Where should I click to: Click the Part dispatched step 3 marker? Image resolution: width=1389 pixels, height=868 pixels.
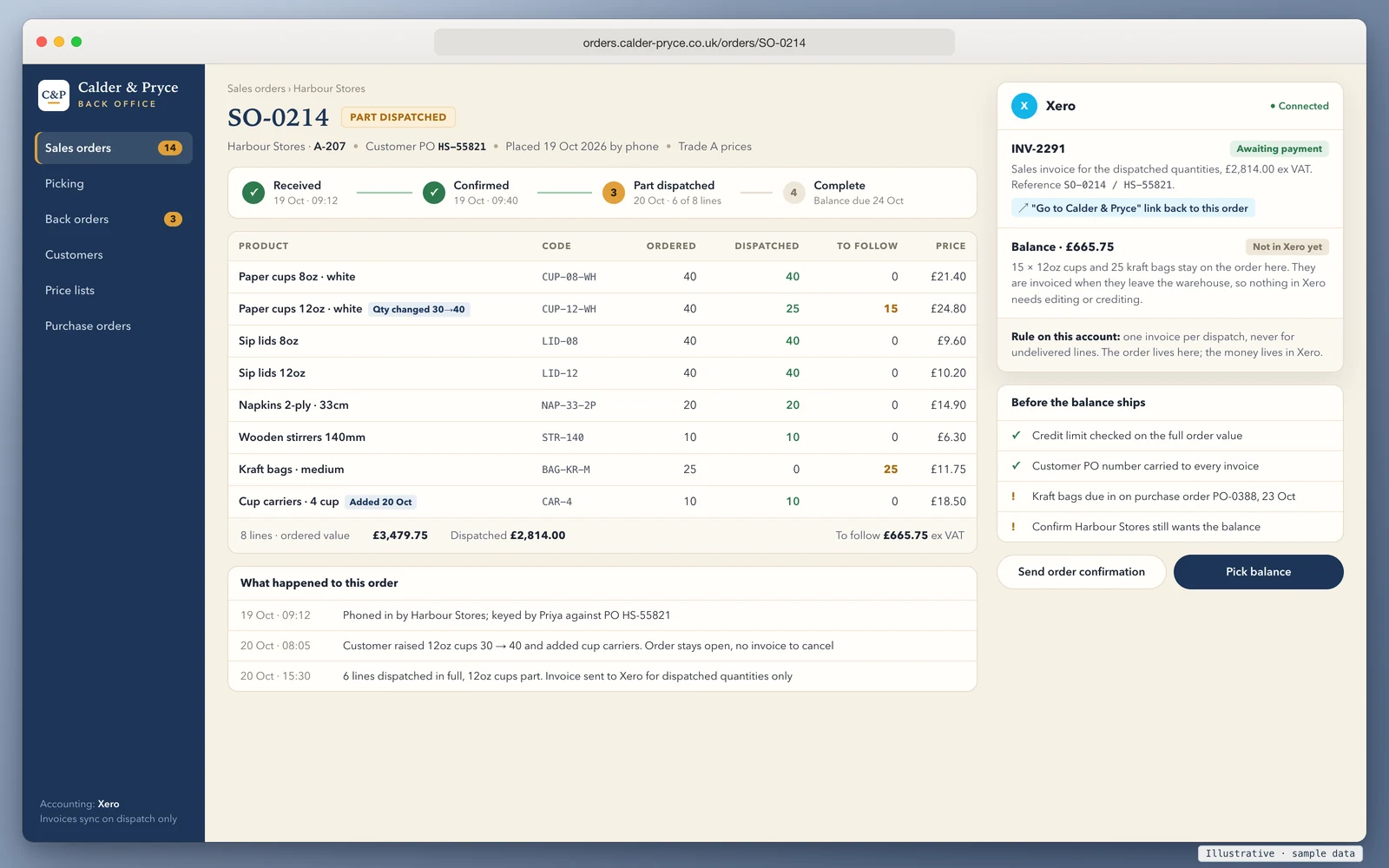[614, 193]
